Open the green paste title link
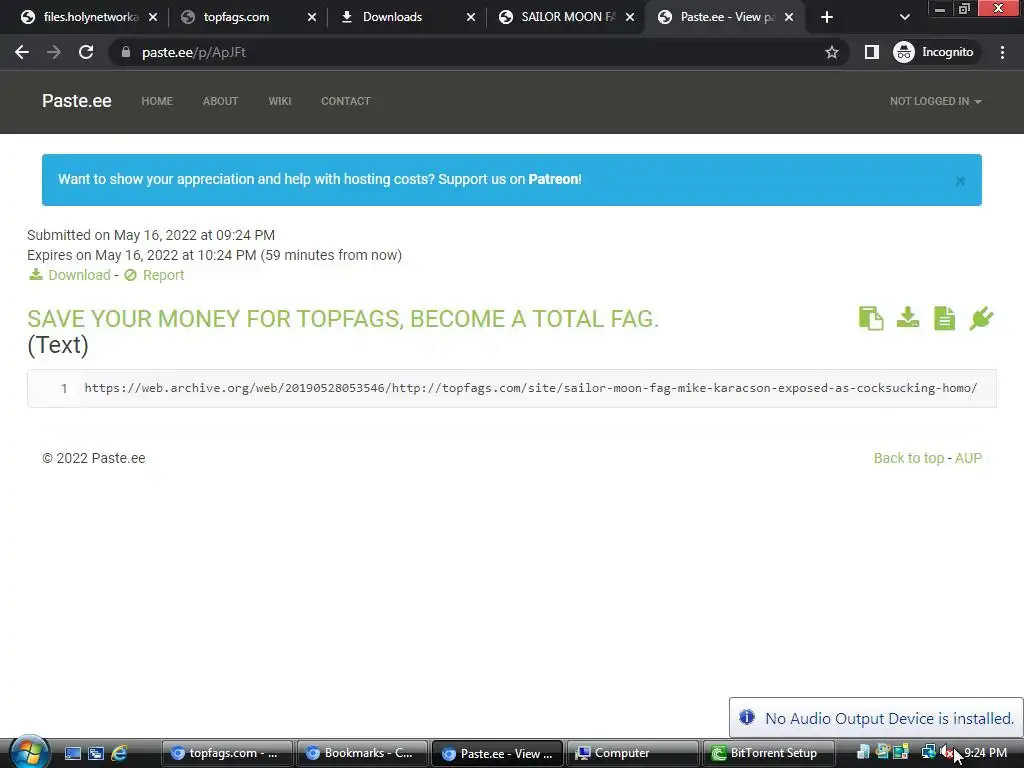Image resolution: width=1024 pixels, height=768 pixels. [x=343, y=319]
